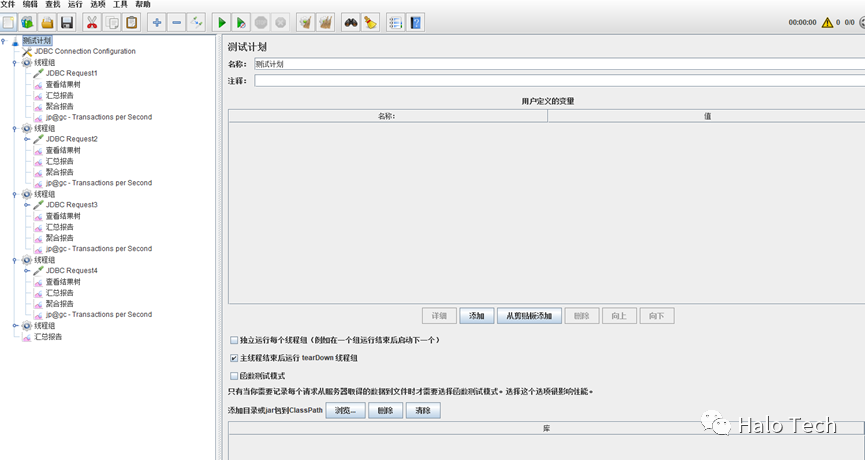Click the 添加 variable button

(477, 316)
